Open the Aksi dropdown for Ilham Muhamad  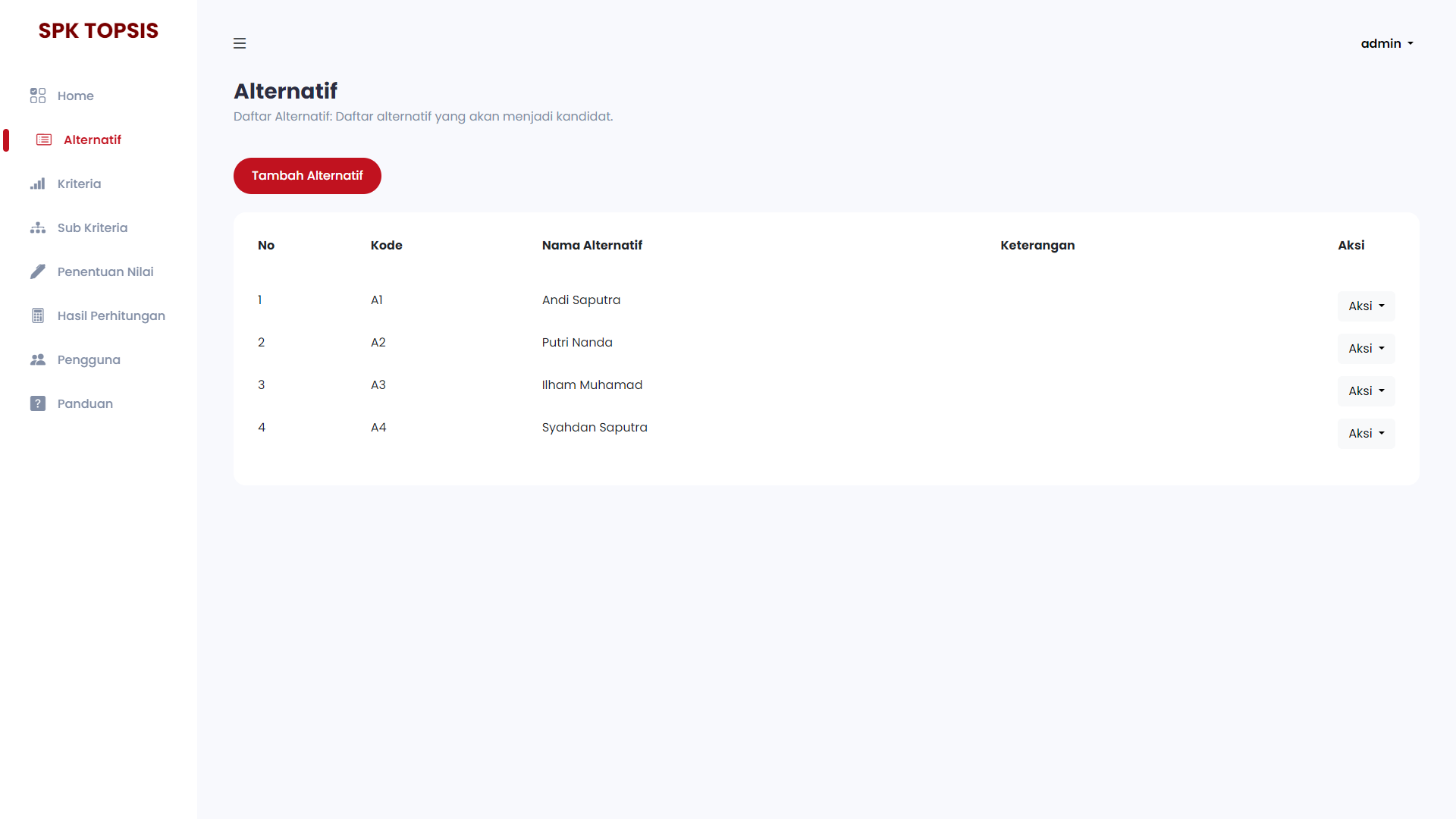pos(1366,391)
